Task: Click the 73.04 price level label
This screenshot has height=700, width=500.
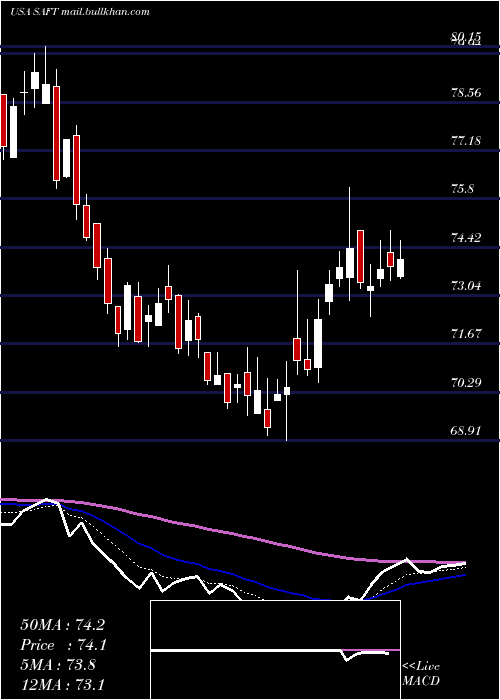Action: (466, 286)
